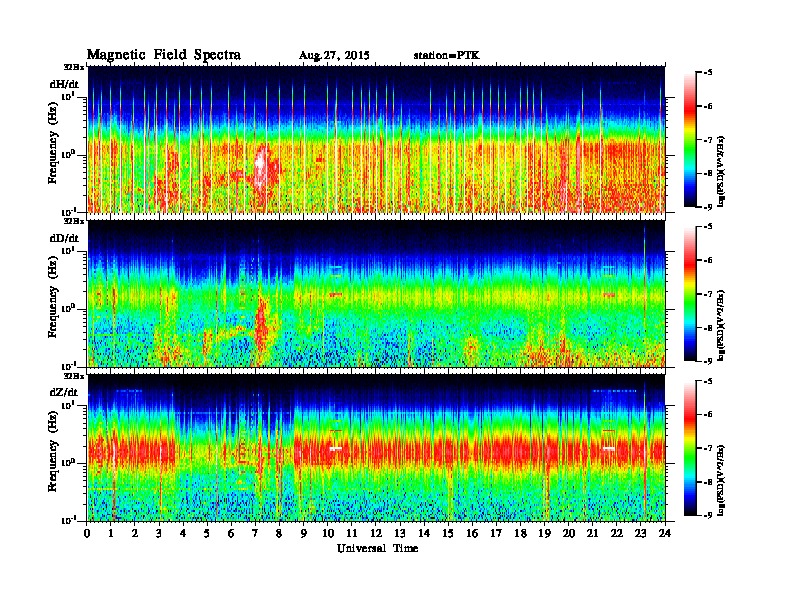Click the date 'Aug.27, 2015'
Screen dimensions: 792x612
click(334, 56)
